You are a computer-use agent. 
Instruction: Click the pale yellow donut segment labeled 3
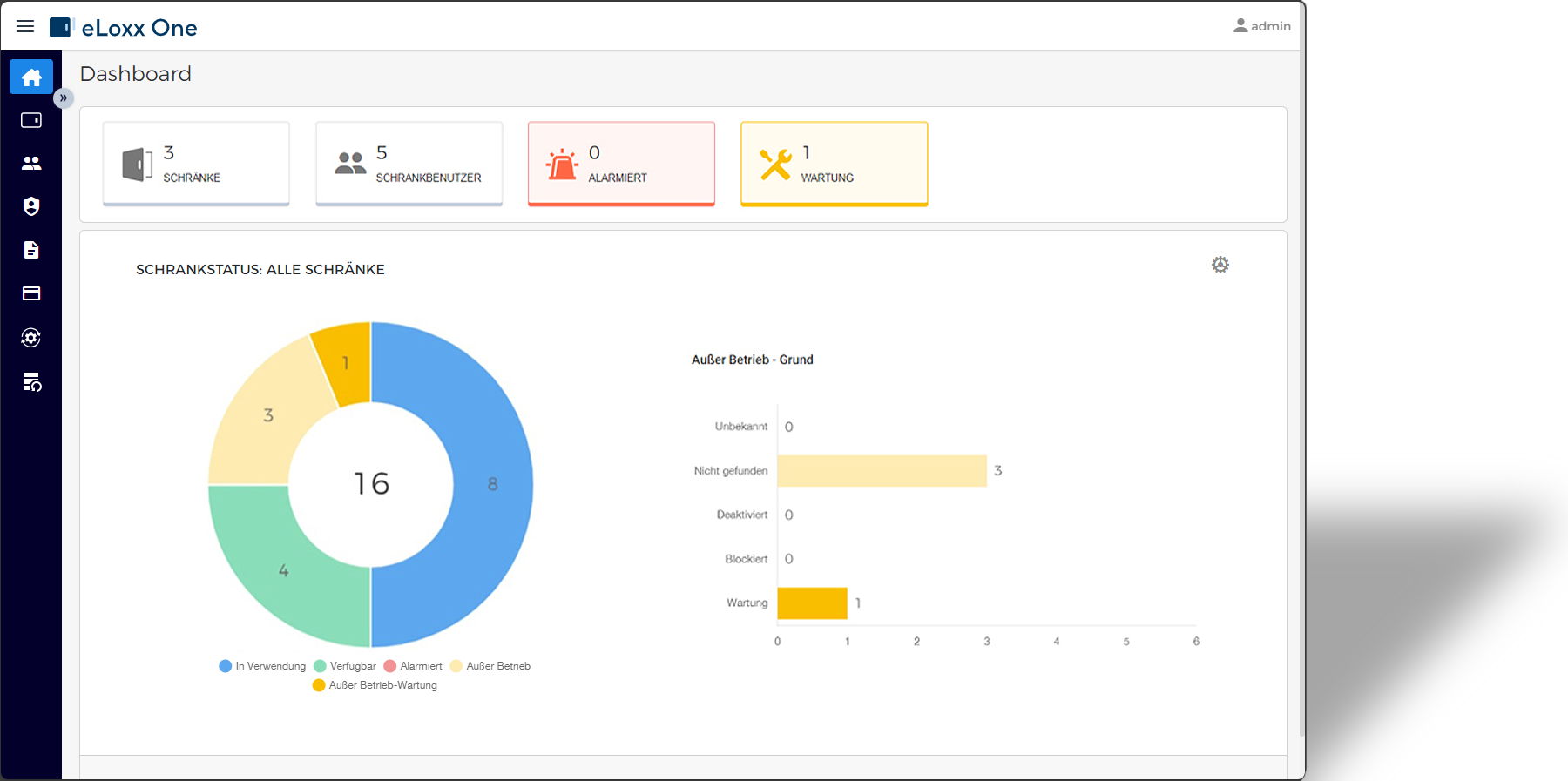pos(268,415)
